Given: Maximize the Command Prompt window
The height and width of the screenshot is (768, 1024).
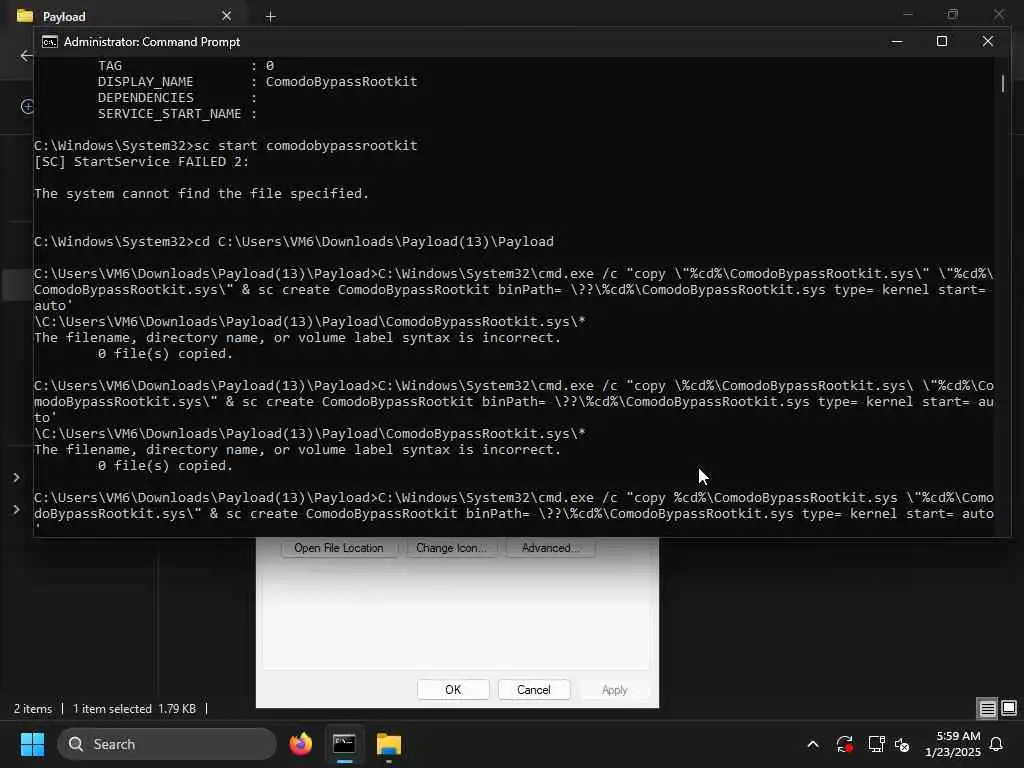Looking at the screenshot, I should coord(942,41).
